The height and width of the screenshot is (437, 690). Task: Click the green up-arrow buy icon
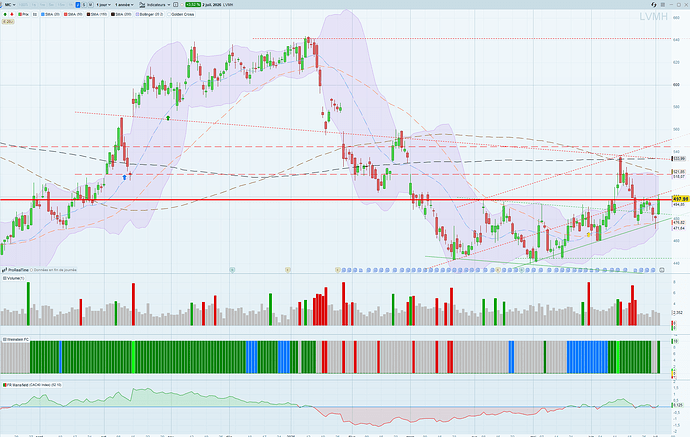pos(5,15)
